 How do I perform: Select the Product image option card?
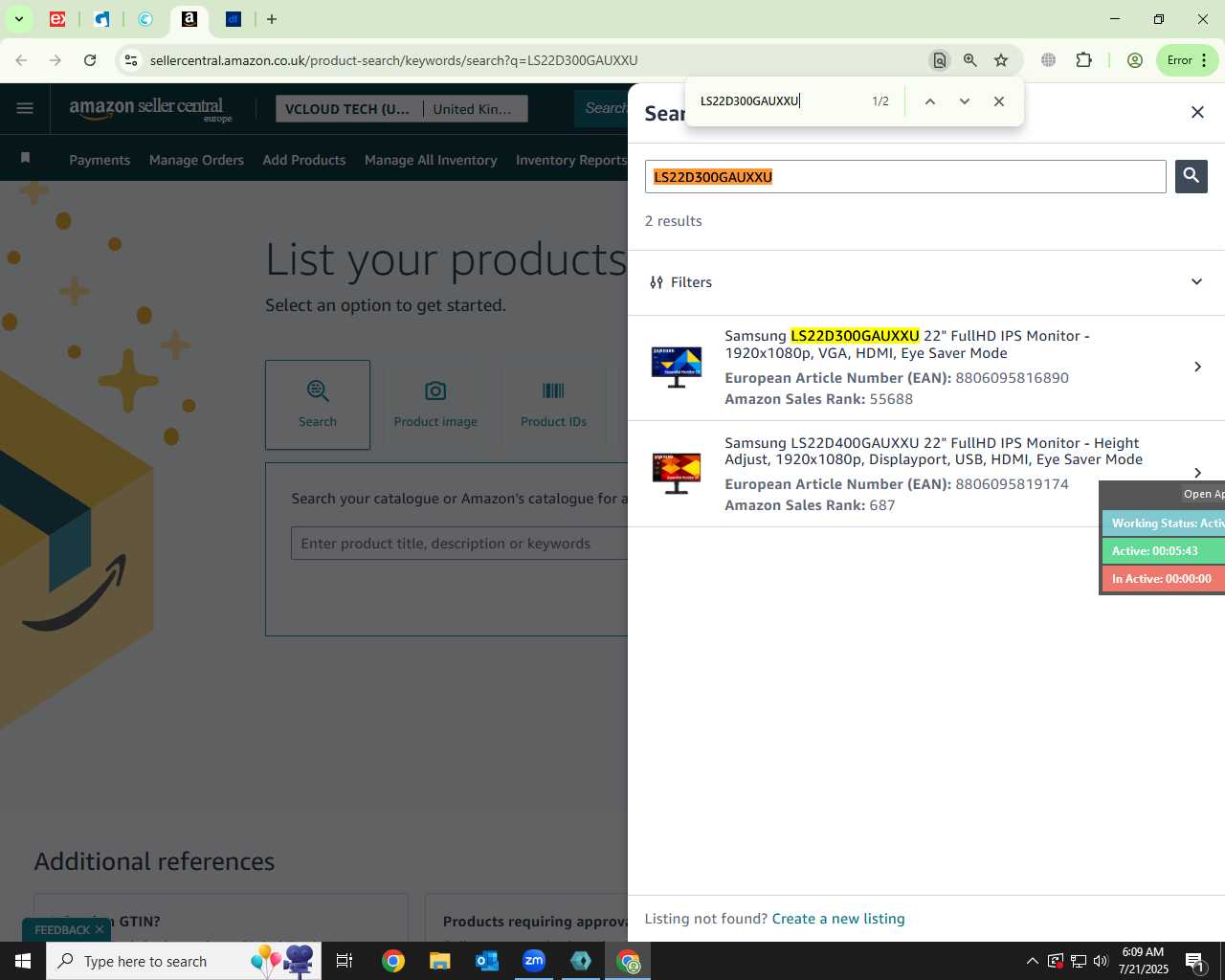435,405
